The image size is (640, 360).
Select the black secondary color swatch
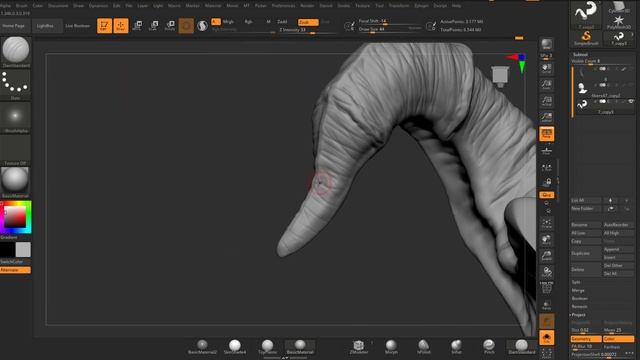tap(7, 250)
